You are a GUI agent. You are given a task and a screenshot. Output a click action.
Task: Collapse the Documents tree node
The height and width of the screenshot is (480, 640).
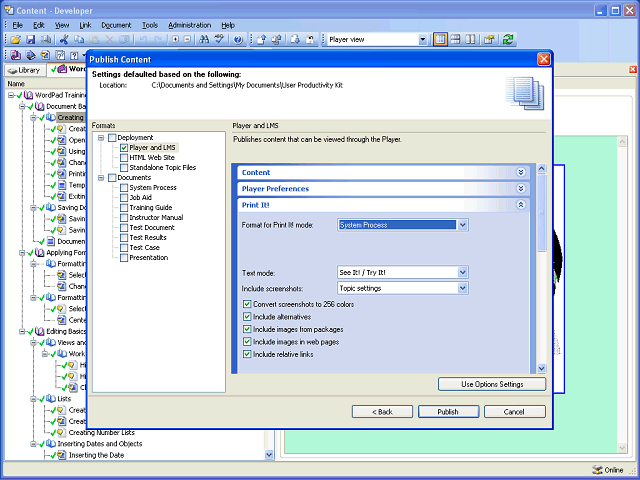pyautogui.click(x=101, y=178)
